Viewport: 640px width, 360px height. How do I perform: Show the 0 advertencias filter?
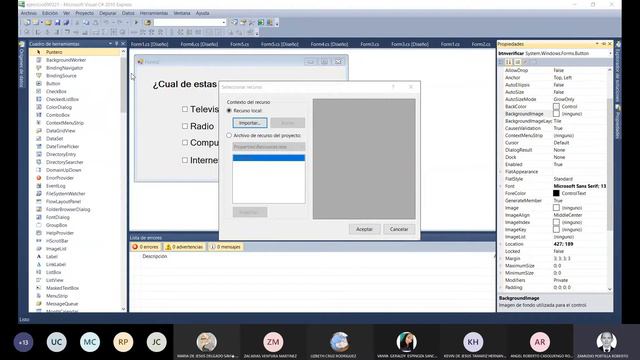[184, 247]
